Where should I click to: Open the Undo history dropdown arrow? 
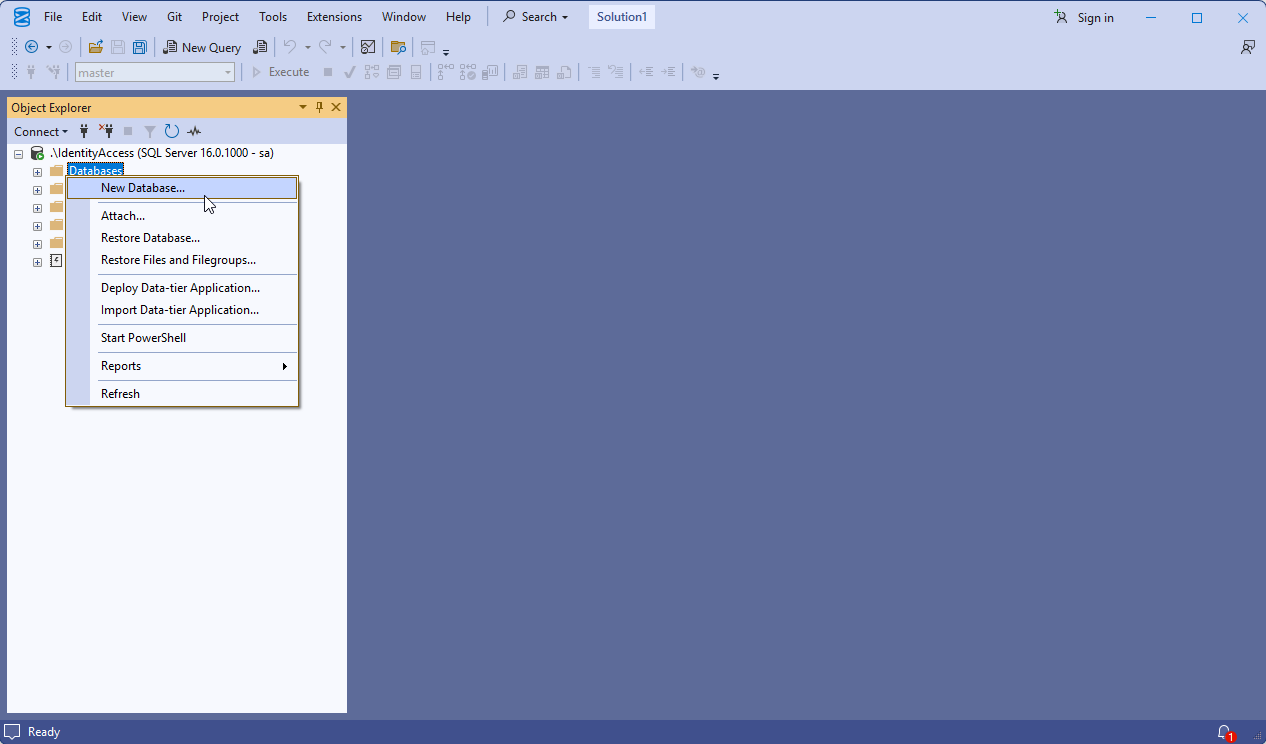click(307, 47)
